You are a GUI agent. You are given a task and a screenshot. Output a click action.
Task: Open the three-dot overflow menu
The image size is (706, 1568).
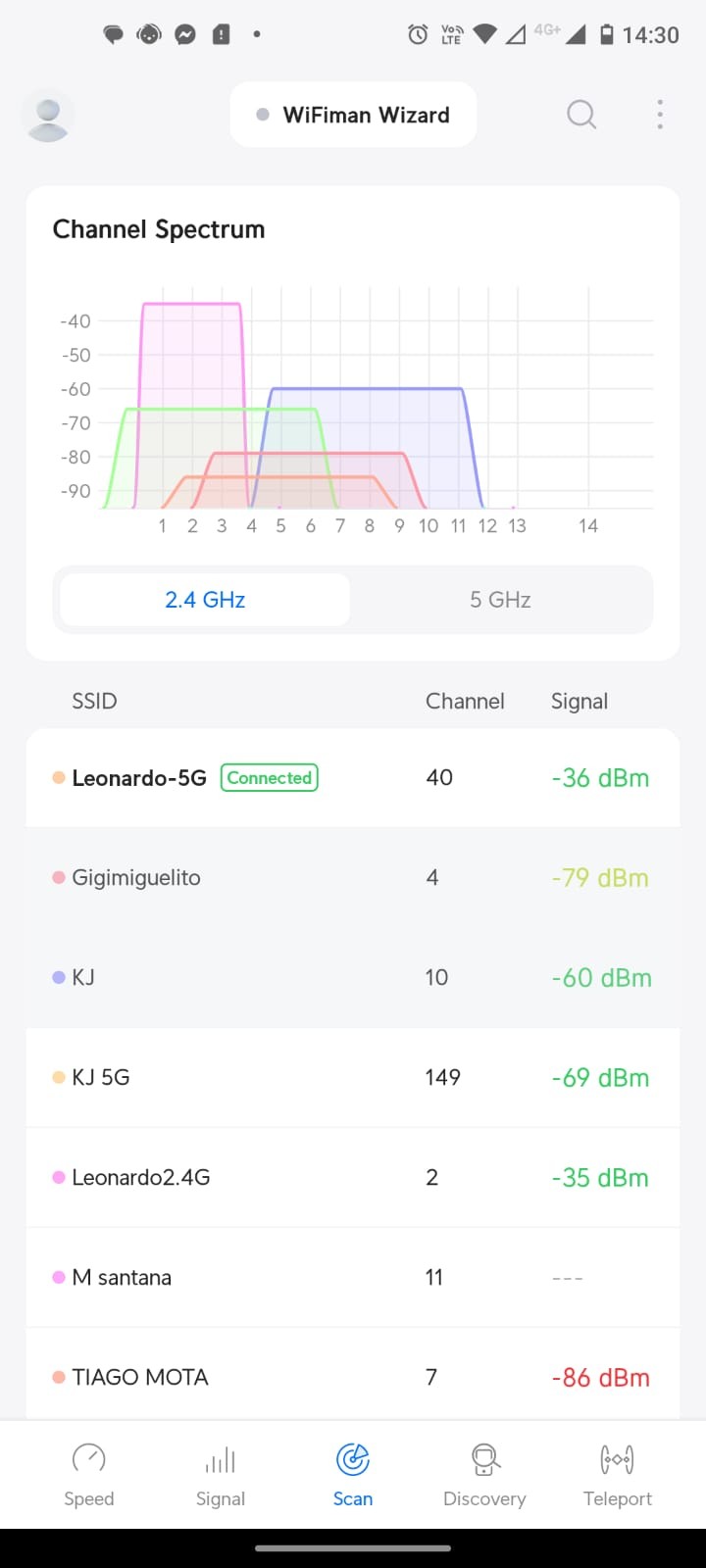(x=660, y=115)
